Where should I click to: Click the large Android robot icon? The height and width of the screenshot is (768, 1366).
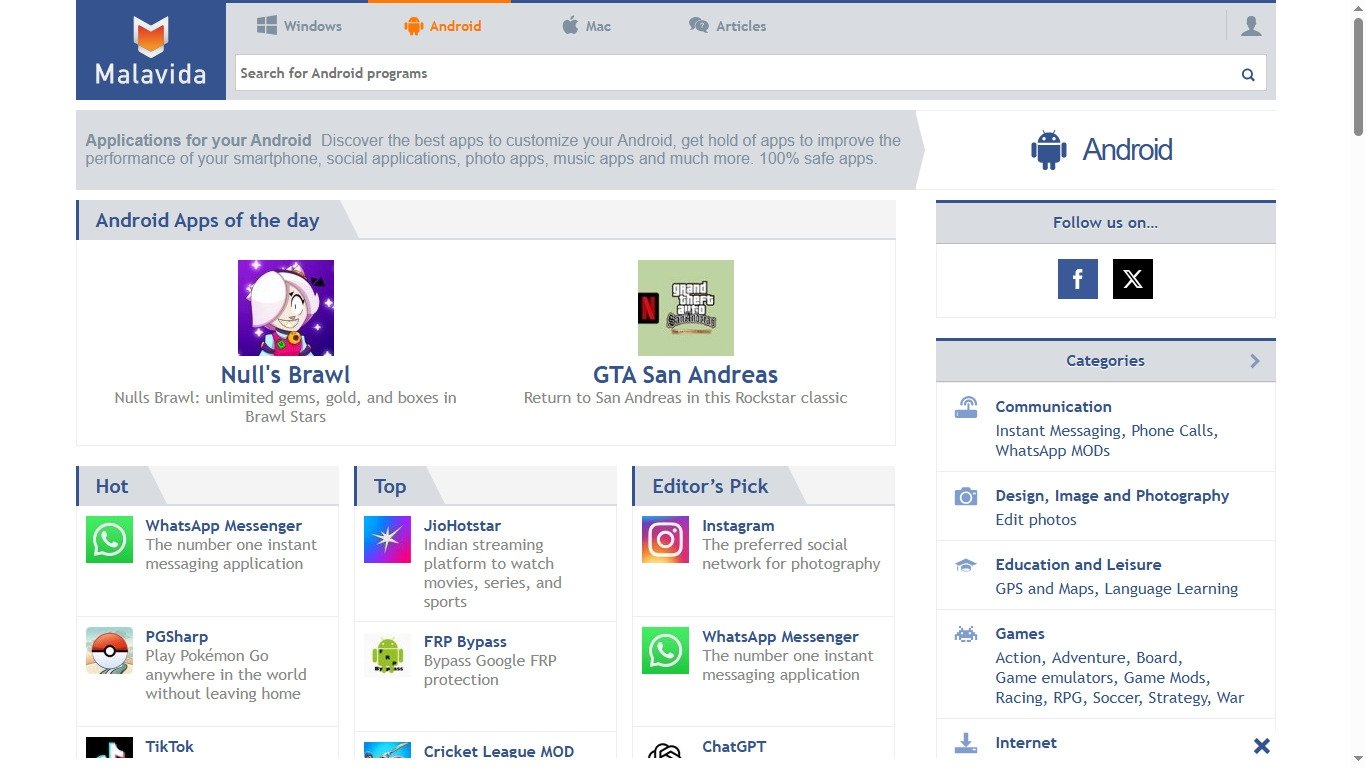tap(1048, 150)
